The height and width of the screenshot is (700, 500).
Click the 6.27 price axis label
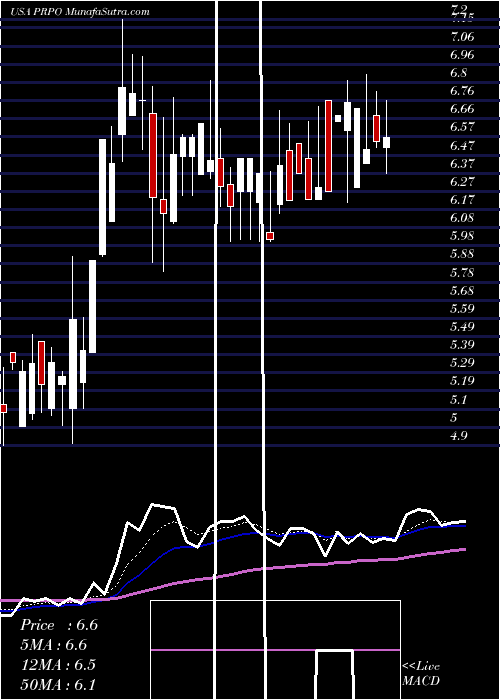tap(462, 181)
